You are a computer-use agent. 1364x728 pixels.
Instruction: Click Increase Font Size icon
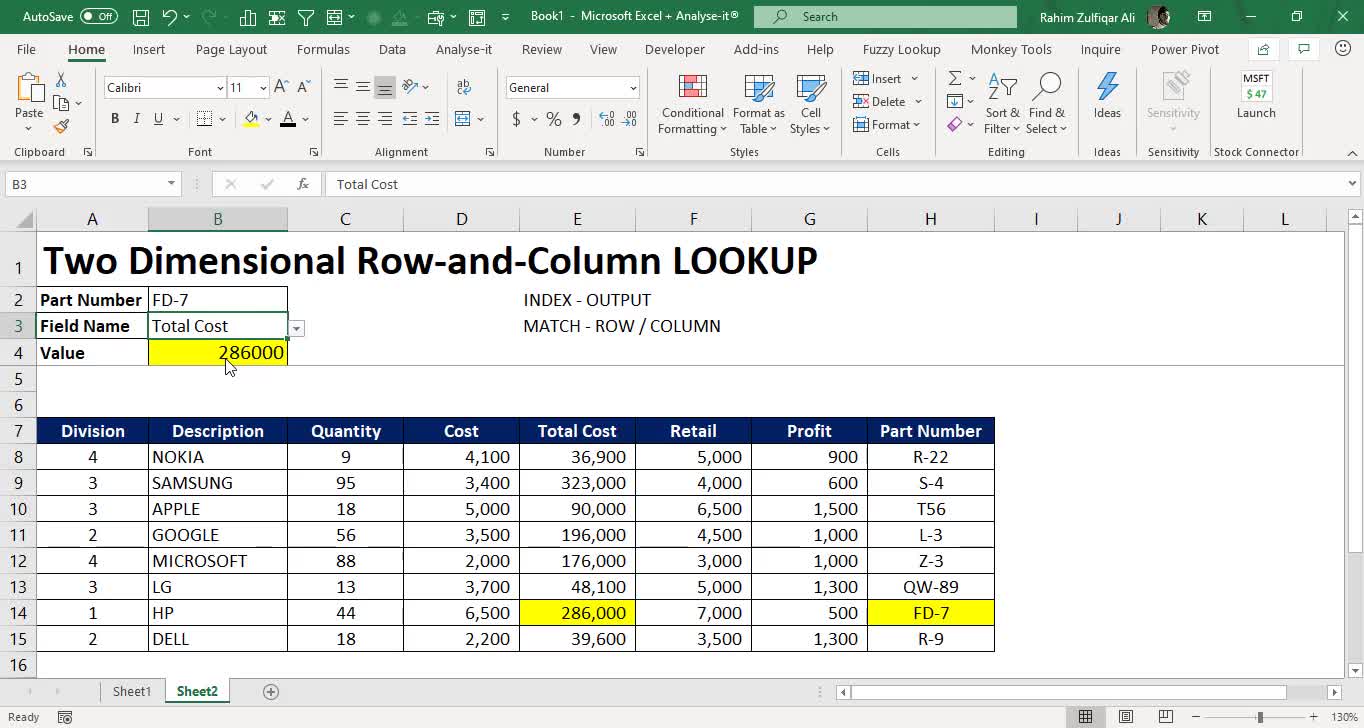(x=281, y=87)
